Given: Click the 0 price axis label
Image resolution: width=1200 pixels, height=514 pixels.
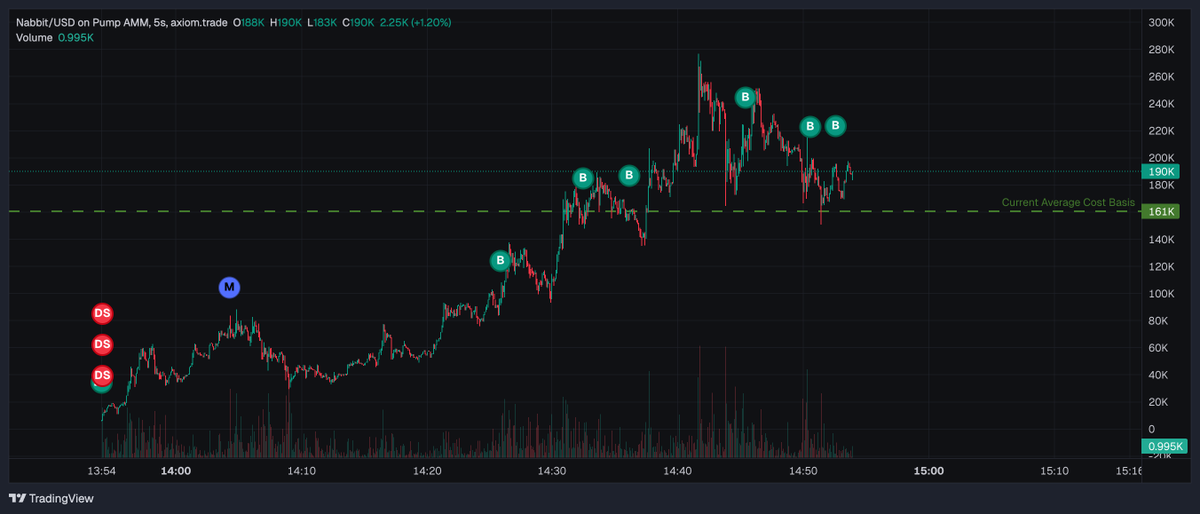Looking at the screenshot, I should pos(1153,429).
